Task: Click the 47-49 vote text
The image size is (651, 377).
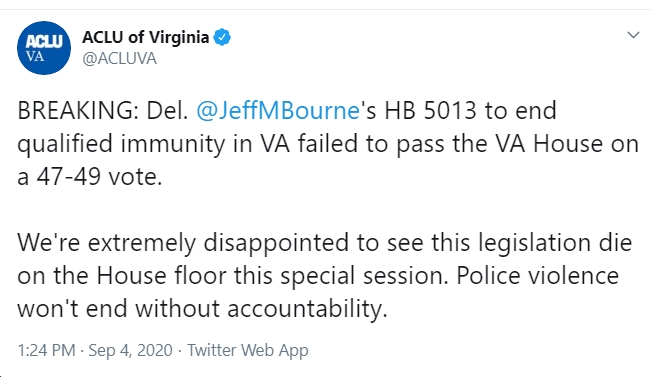Action: click(x=69, y=176)
